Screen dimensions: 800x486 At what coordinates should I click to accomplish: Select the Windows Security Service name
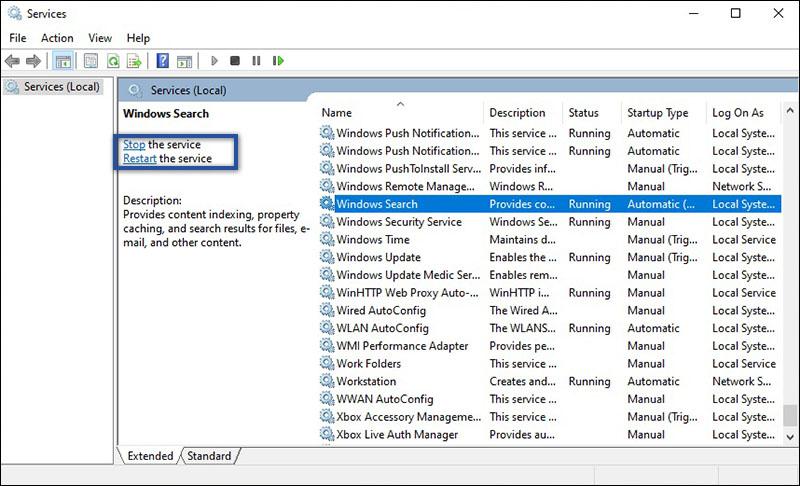(x=399, y=222)
